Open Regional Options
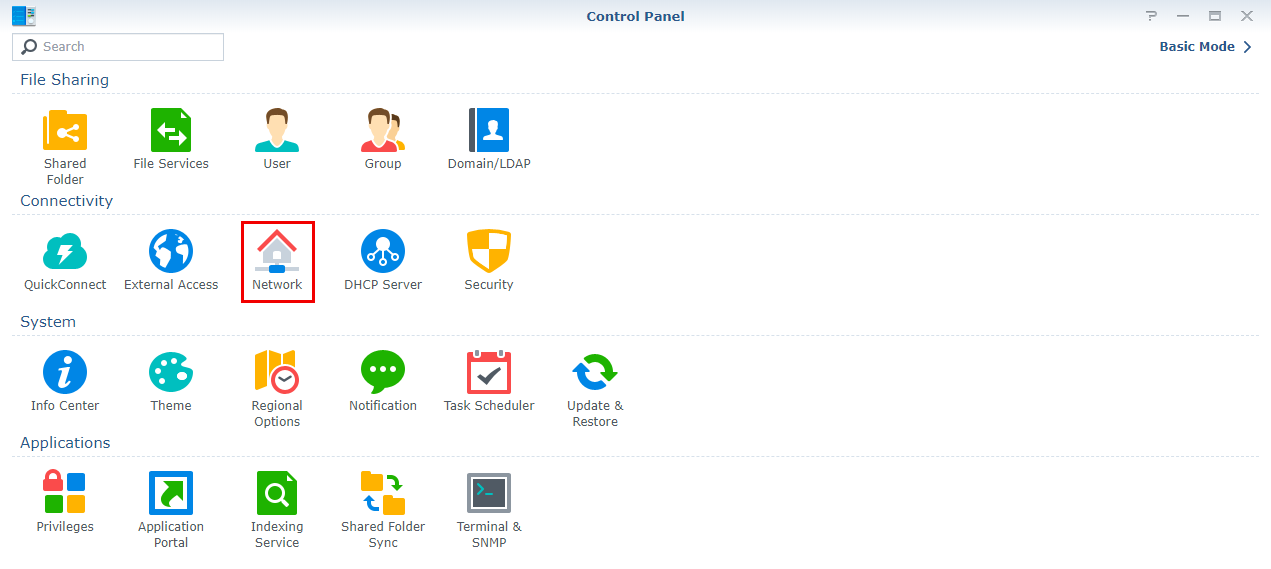The width and height of the screenshot is (1271, 569). 277,373
